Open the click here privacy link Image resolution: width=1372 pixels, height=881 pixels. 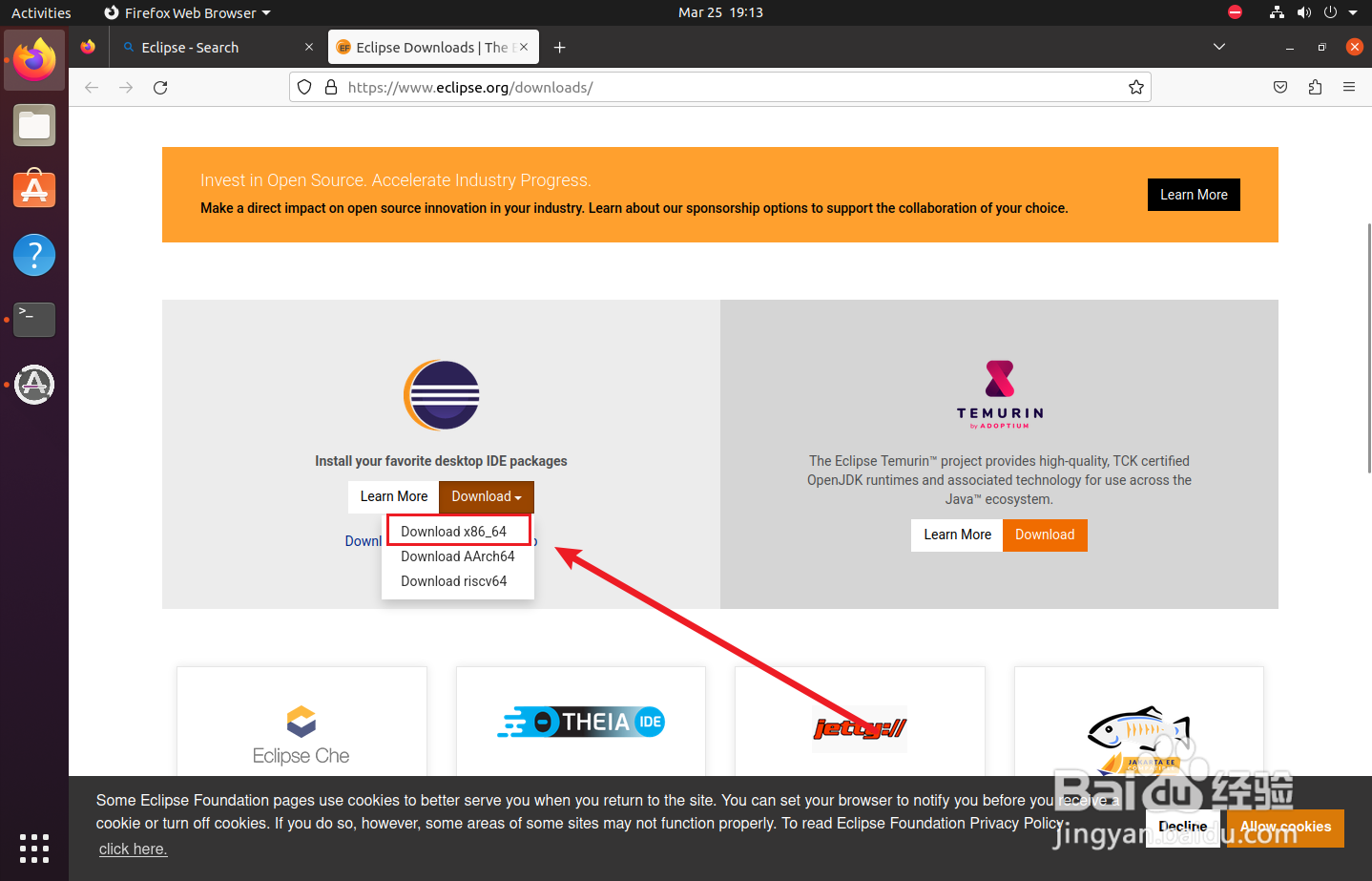[x=134, y=850]
